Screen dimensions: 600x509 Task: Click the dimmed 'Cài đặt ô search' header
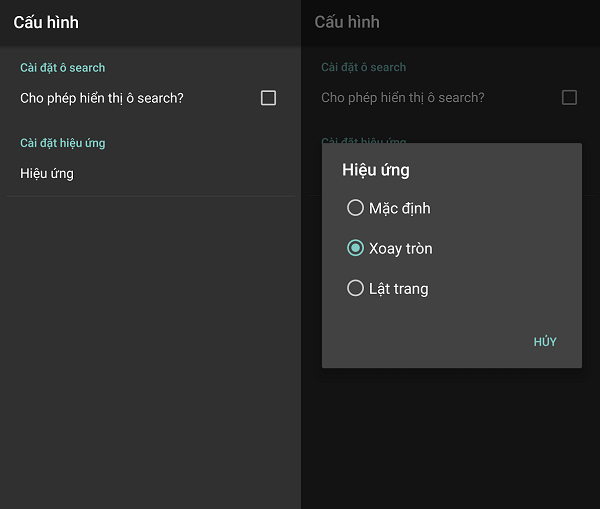pyautogui.click(x=363, y=68)
